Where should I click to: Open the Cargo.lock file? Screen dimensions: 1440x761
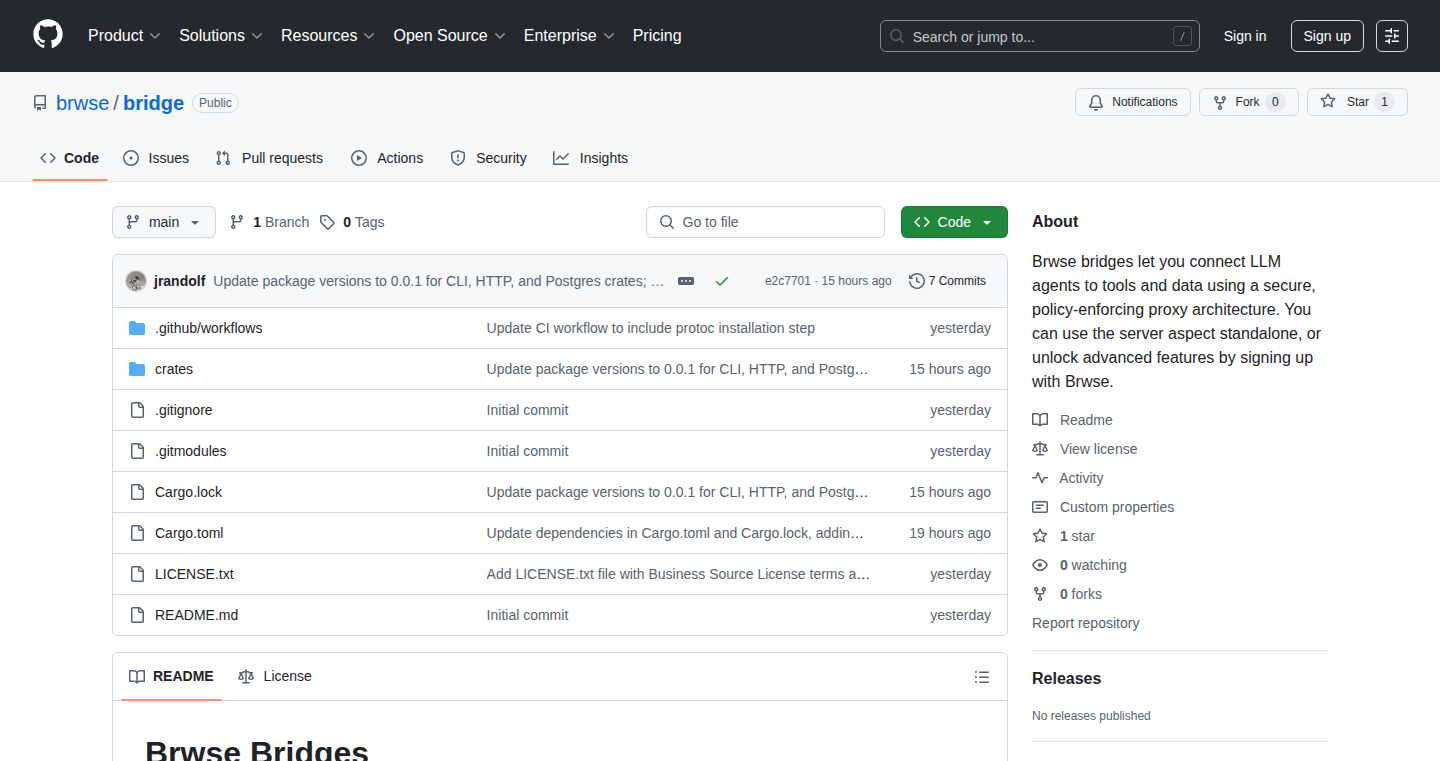[189, 492]
